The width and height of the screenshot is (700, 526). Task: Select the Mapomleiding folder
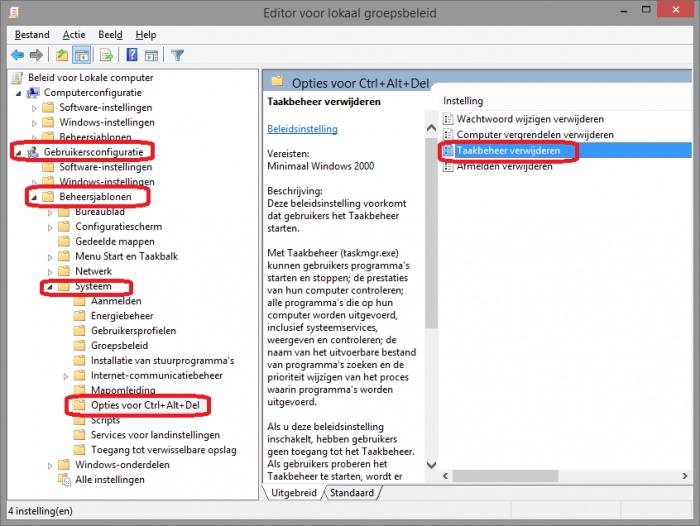point(123,390)
